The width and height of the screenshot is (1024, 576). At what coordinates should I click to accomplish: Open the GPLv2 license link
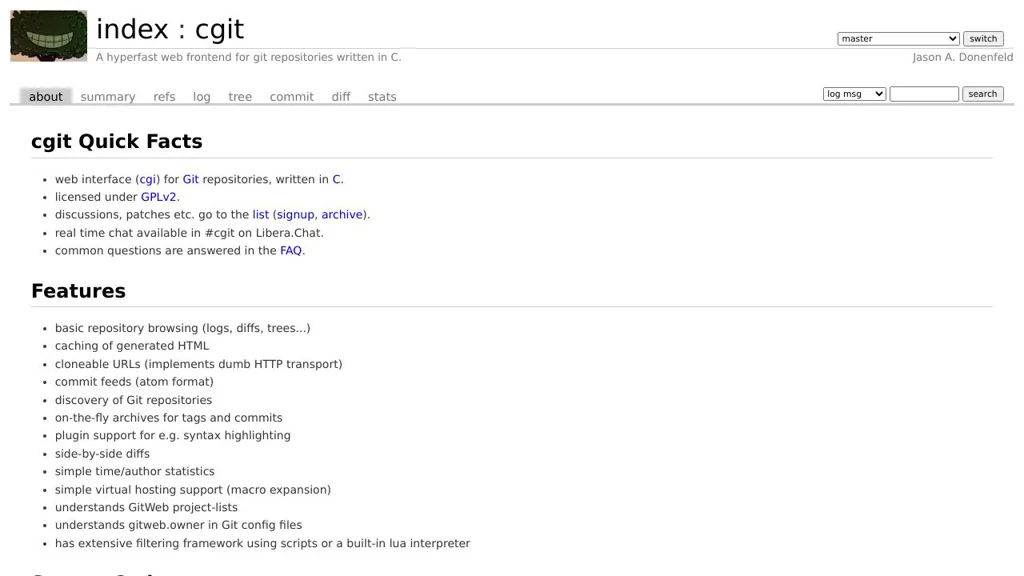pyautogui.click(x=158, y=197)
